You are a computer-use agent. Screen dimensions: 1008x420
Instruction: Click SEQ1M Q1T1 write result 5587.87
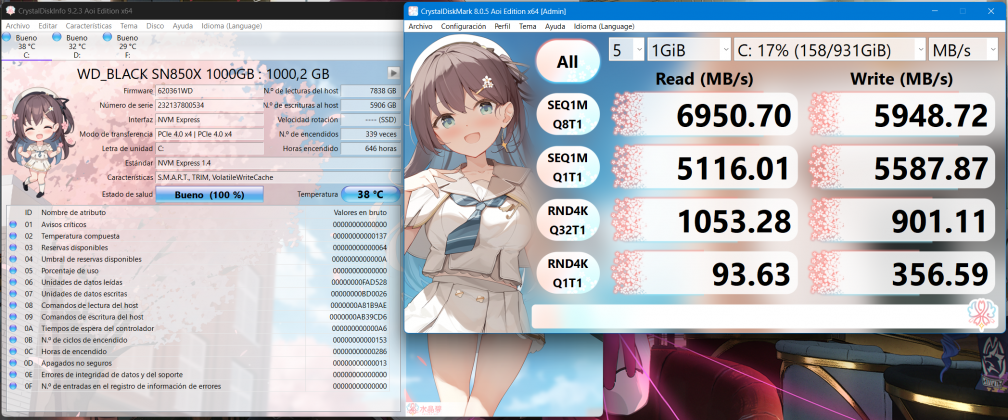point(901,167)
